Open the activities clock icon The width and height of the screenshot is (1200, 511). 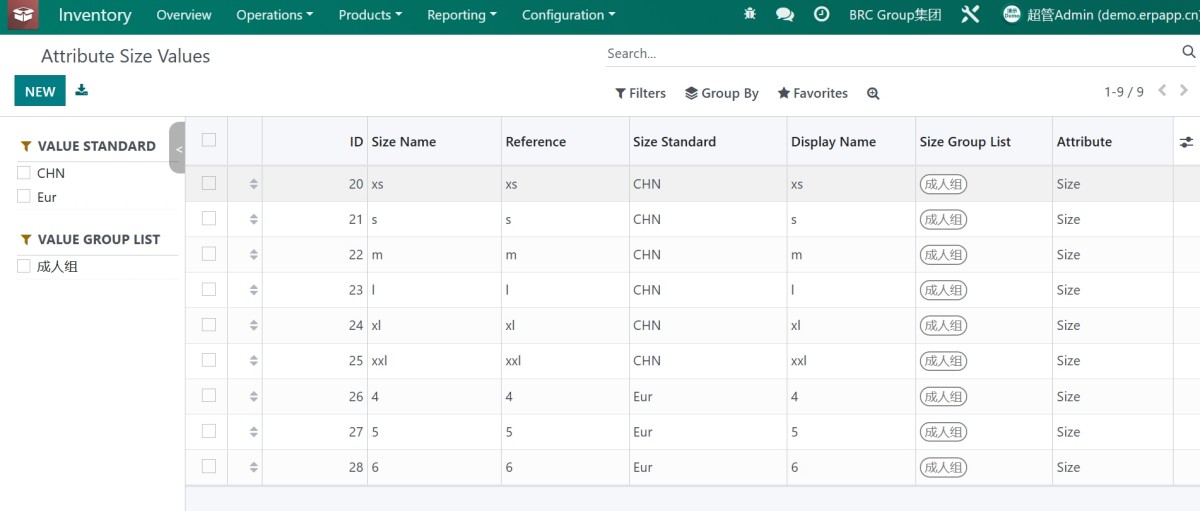[821, 15]
